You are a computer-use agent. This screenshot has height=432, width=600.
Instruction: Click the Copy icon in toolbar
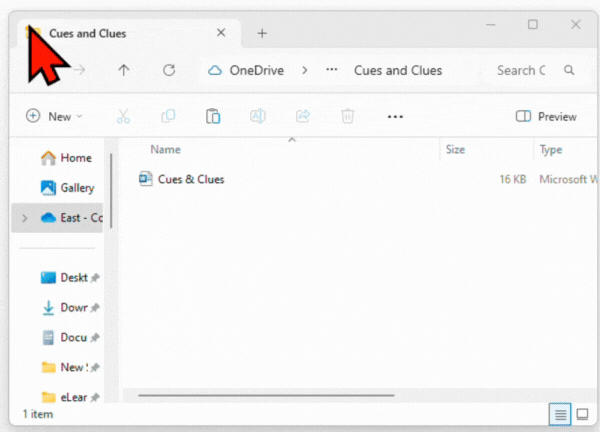pos(168,116)
